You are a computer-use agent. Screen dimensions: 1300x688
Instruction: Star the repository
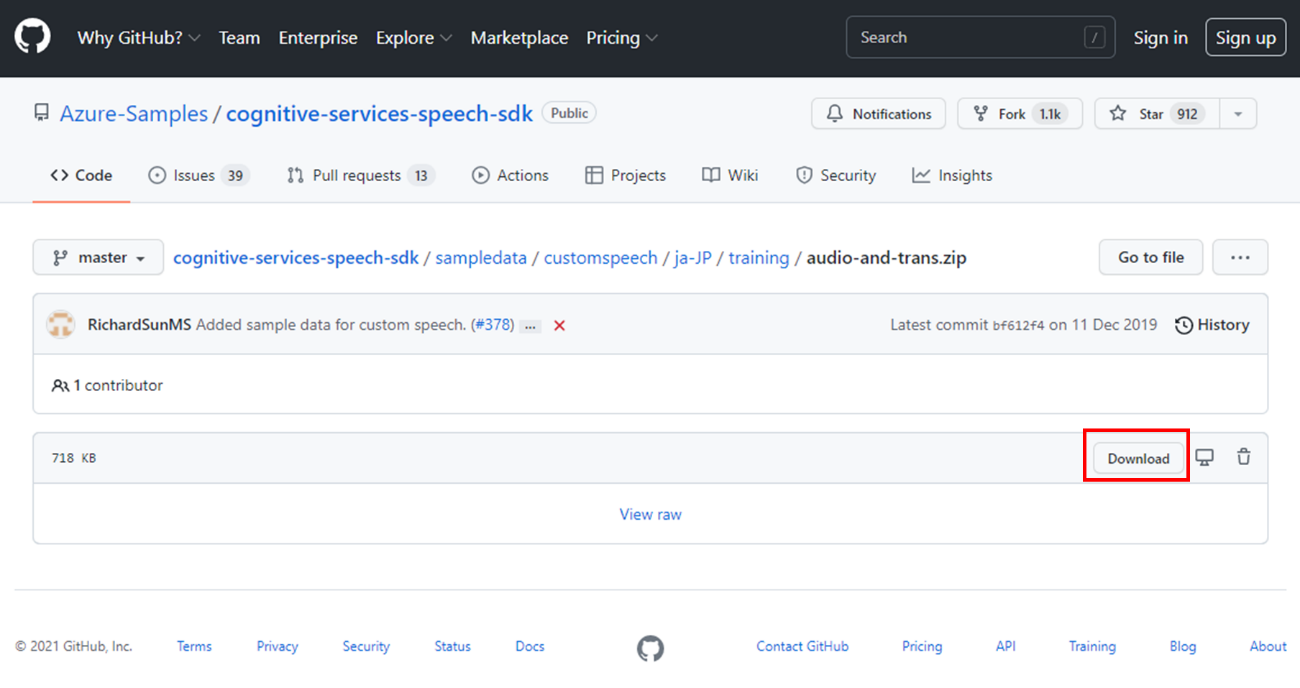coord(1156,114)
